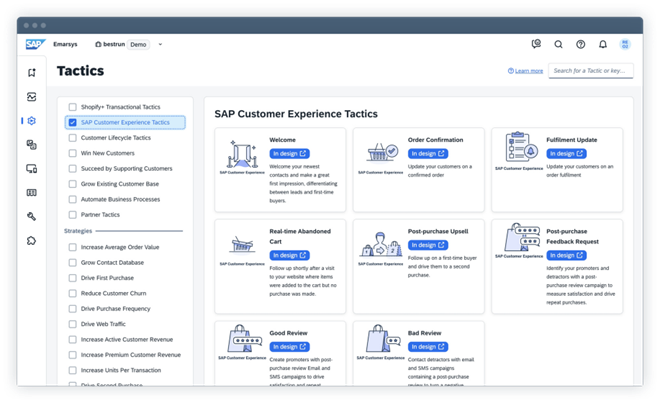Tick Reduce Customer Churn strategy
The image size is (660, 403).
tap(72, 292)
